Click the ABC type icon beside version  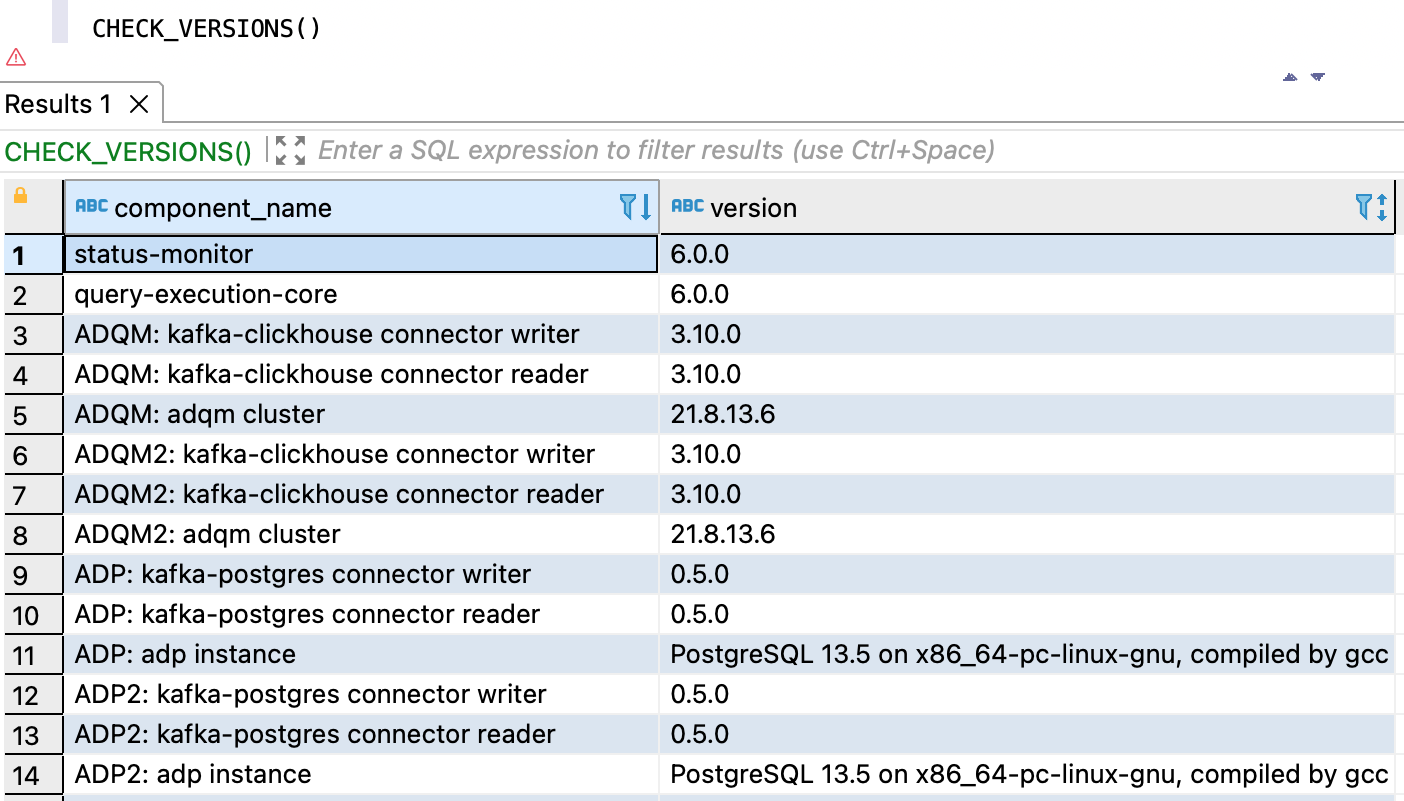tap(687, 206)
